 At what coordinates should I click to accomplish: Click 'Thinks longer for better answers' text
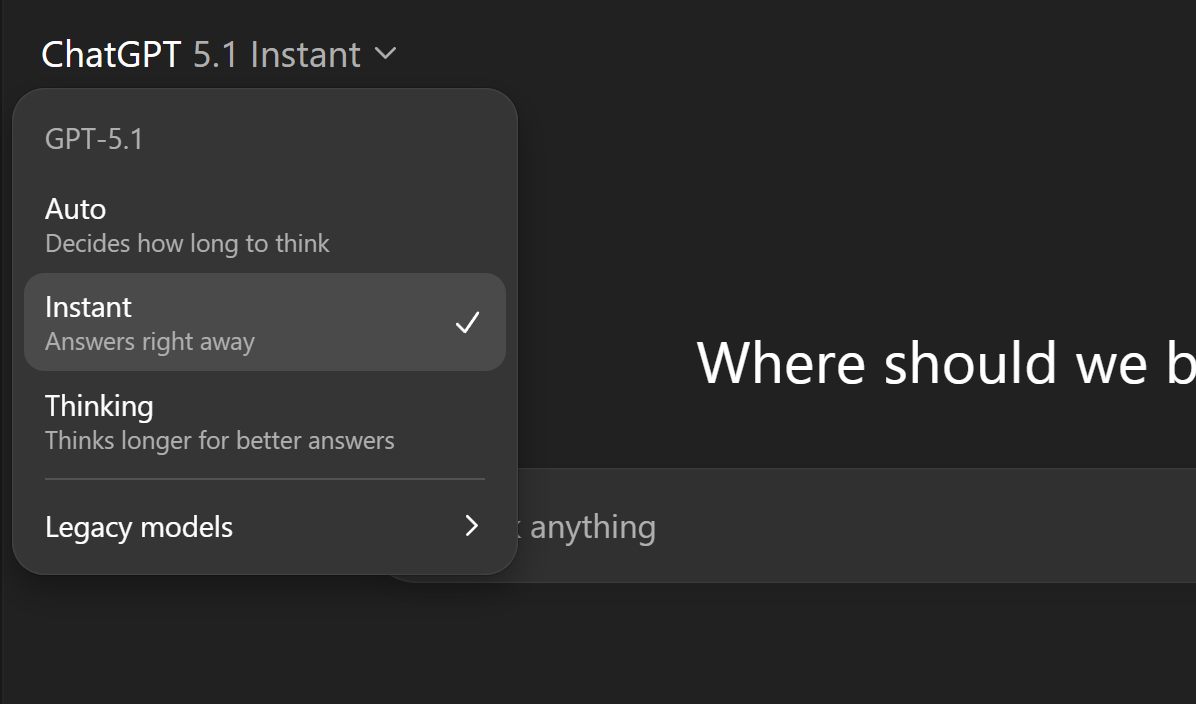(x=219, y=440)
